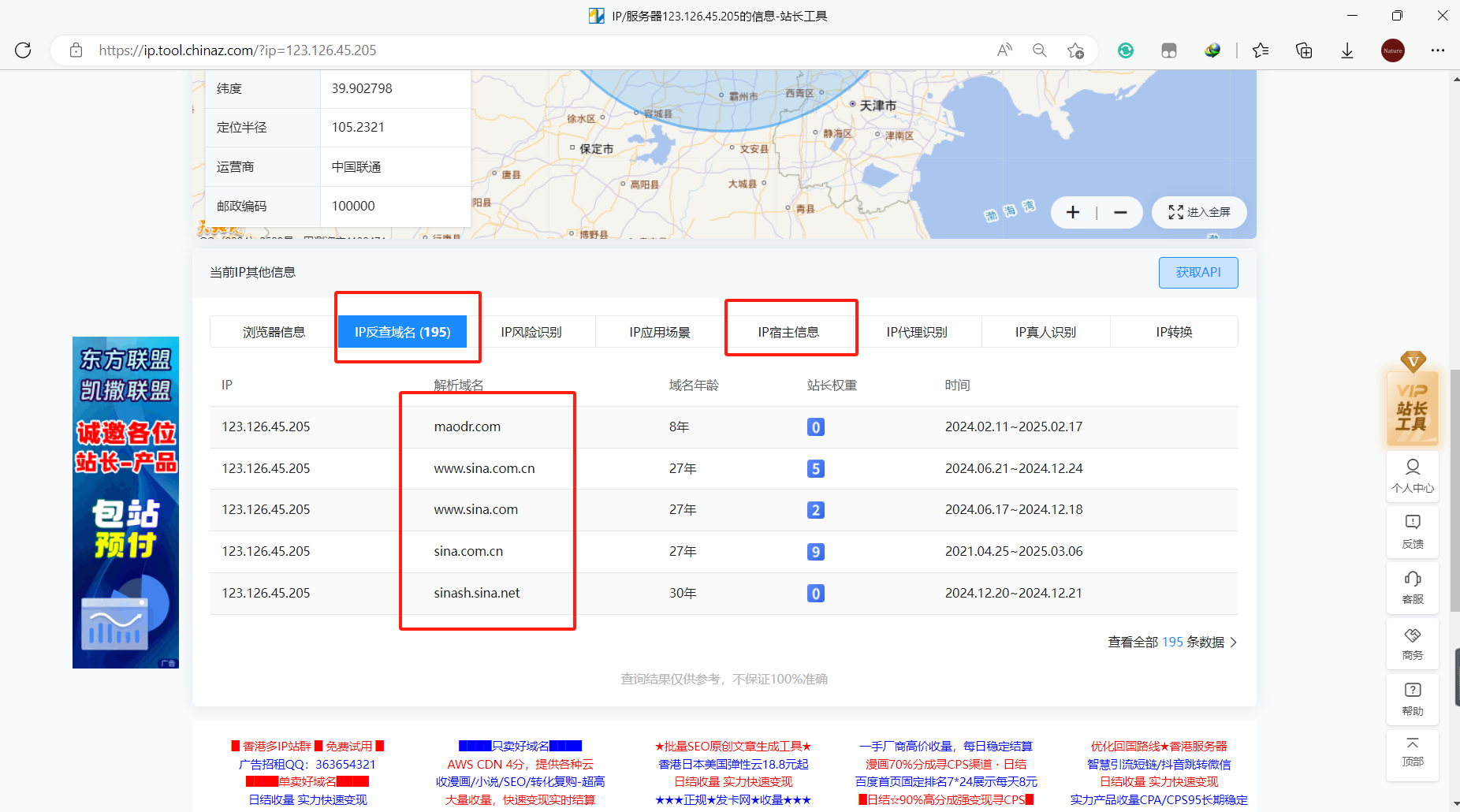Screen dimensions: 1460x812
Task: Click the 100000 postal code value
Action: pyautogui.click(x=353, y=206)
